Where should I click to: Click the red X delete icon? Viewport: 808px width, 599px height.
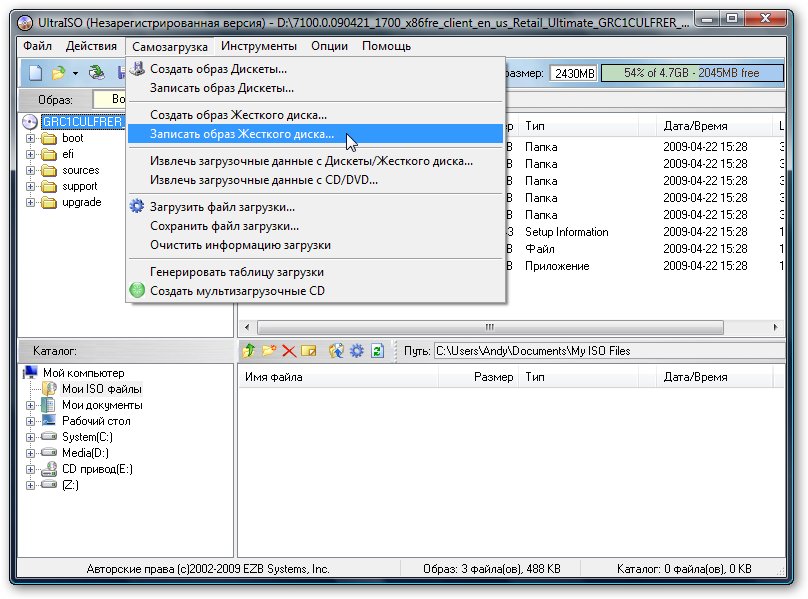pos(289,352)
